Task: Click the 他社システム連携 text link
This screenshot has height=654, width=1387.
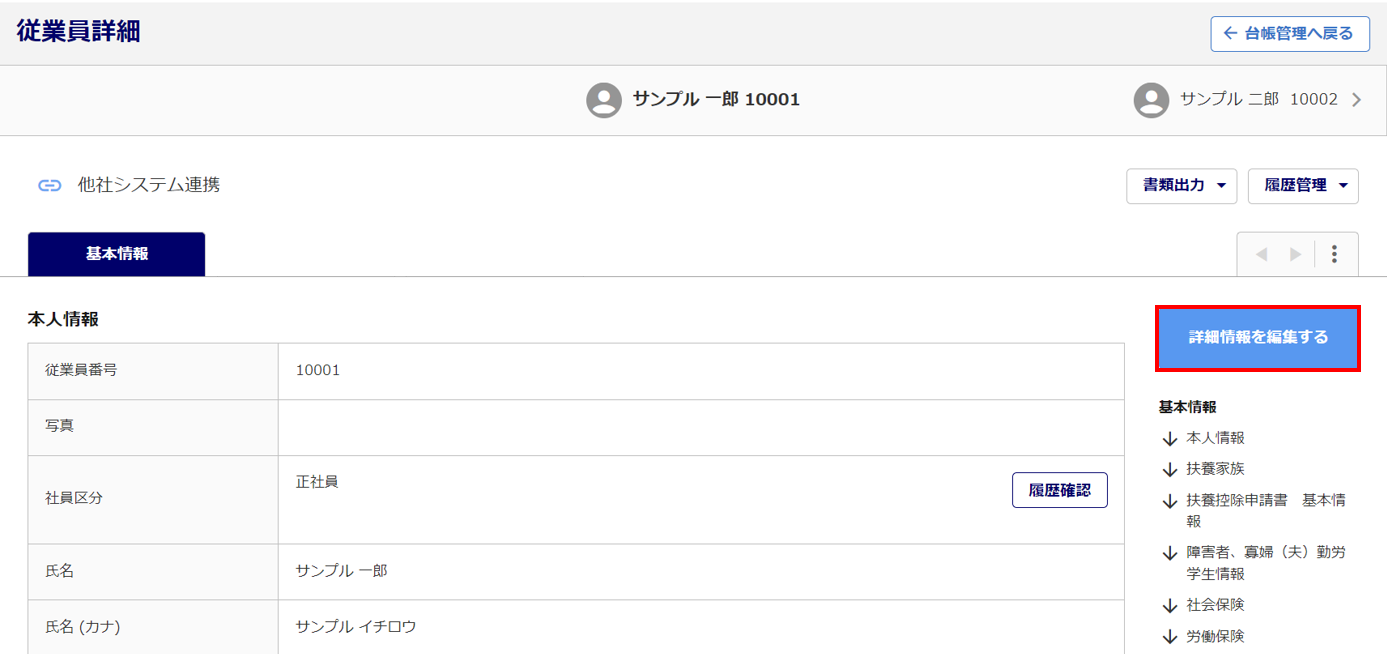Action: pos(149,185)
